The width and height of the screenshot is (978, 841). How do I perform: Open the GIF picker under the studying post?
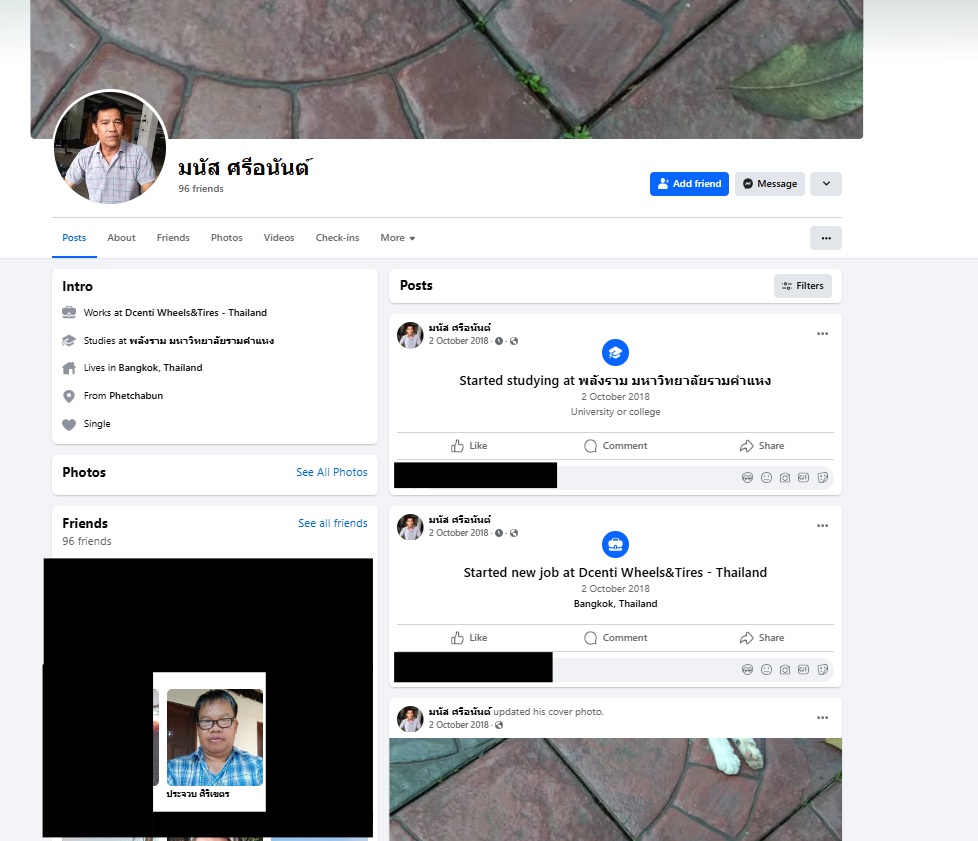(x=804, y=478)
